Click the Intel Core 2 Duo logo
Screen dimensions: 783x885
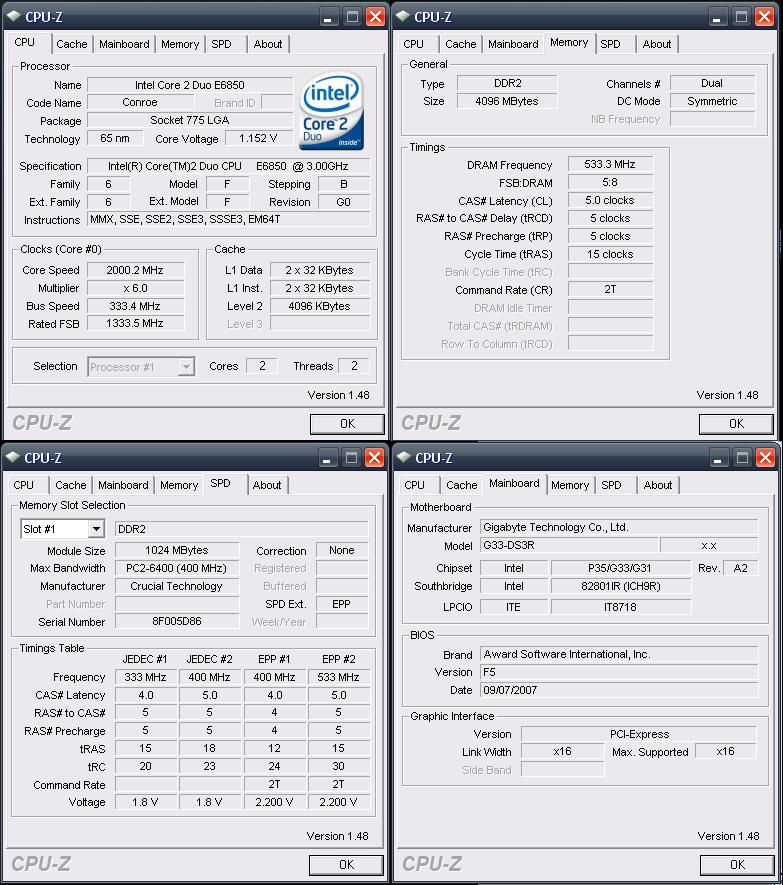pos(331,111)
